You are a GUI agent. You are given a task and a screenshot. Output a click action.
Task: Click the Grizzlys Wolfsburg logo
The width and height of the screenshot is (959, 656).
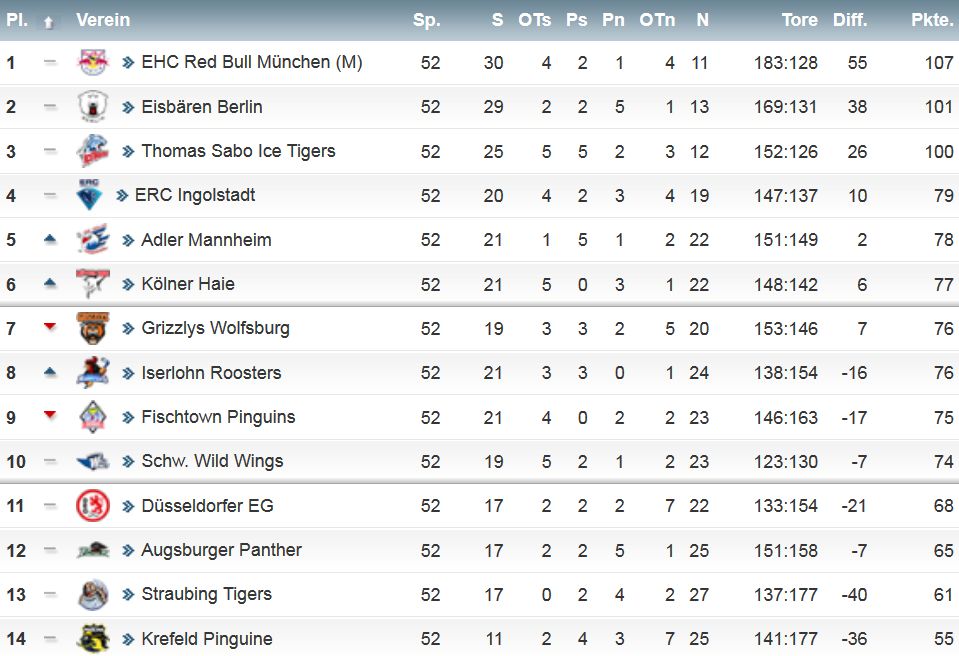(91, 328)
